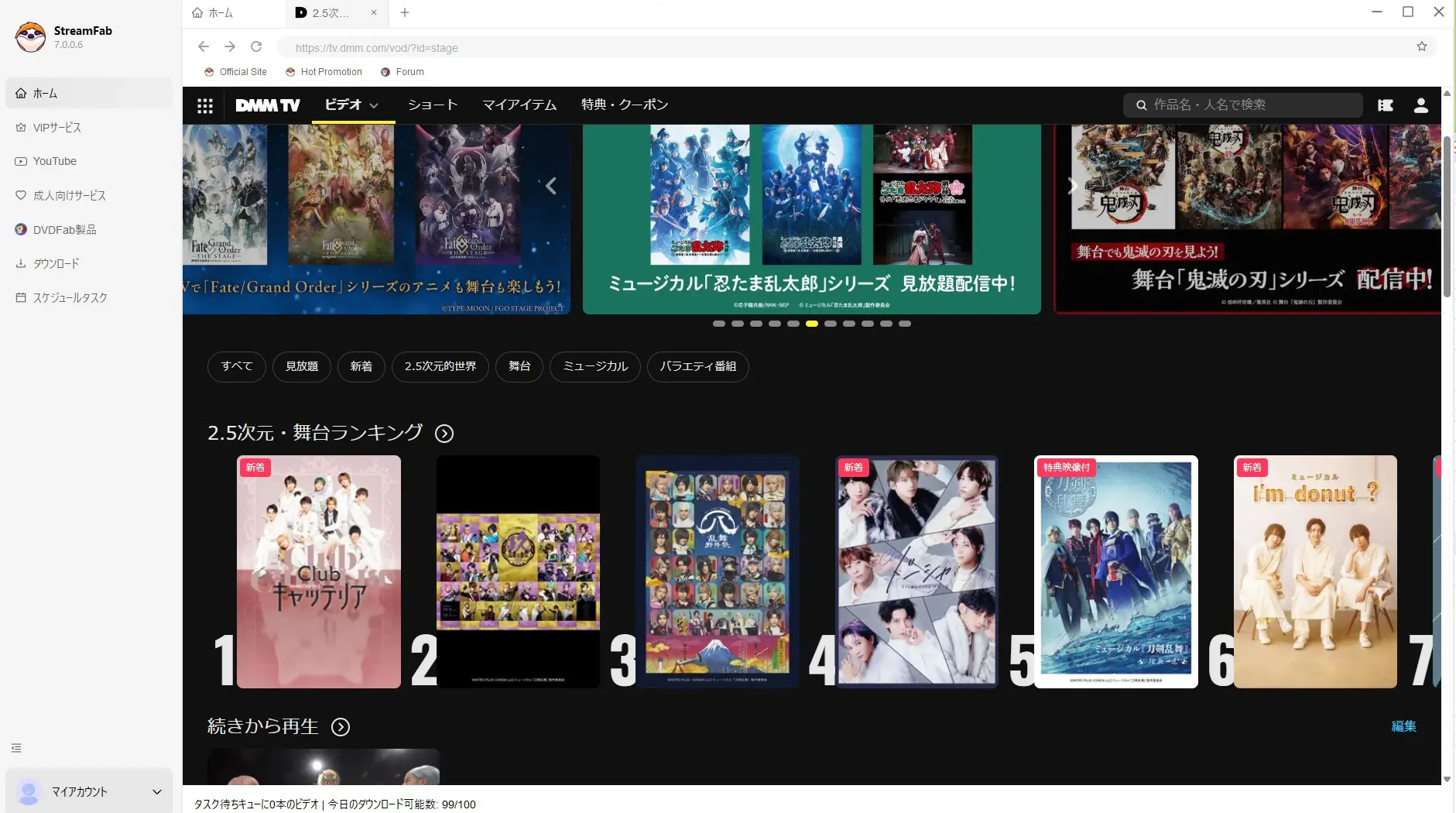This screenshot has width=1456, height=813.
Task: Select the 2.5次元的世界 filter chip
Action: [440, 366]
